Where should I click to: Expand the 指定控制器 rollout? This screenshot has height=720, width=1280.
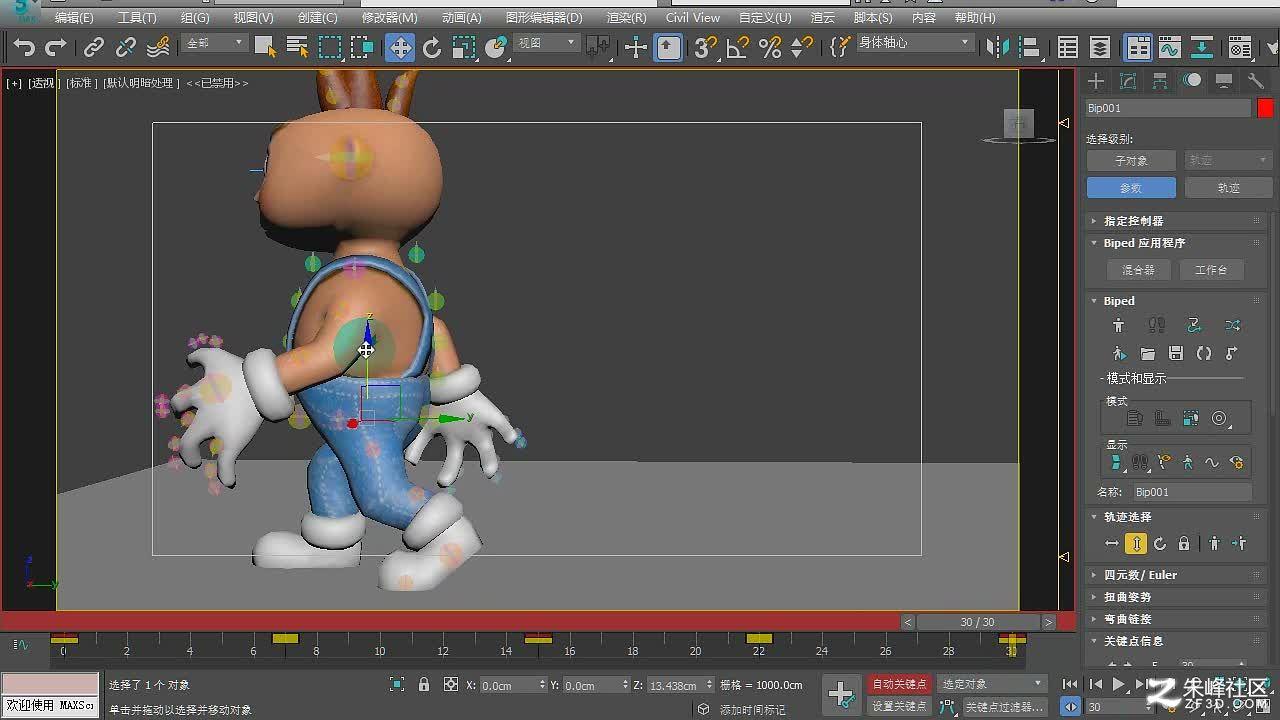1177,221
